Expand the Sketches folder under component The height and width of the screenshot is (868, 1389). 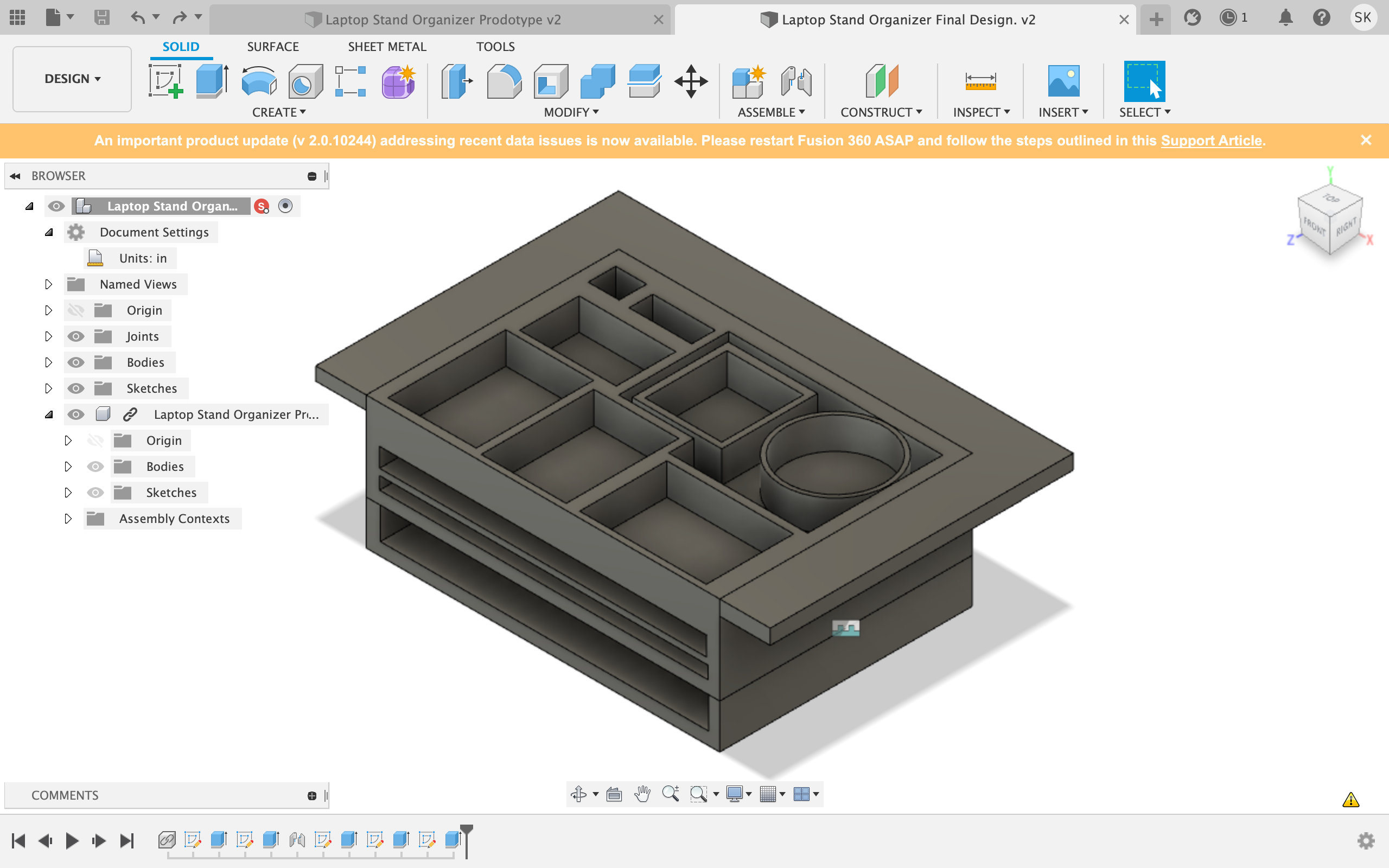pos(67,491)
